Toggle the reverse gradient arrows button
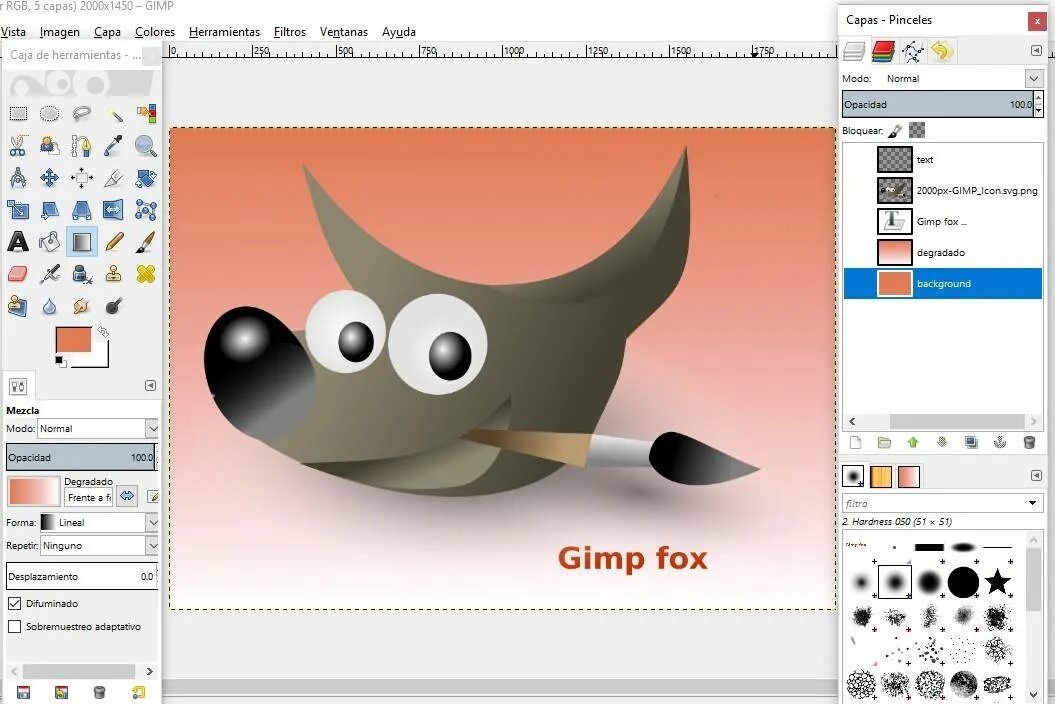Image resolution: width=1055 pixels, height=704 pixels. click(x=126, y=496)
